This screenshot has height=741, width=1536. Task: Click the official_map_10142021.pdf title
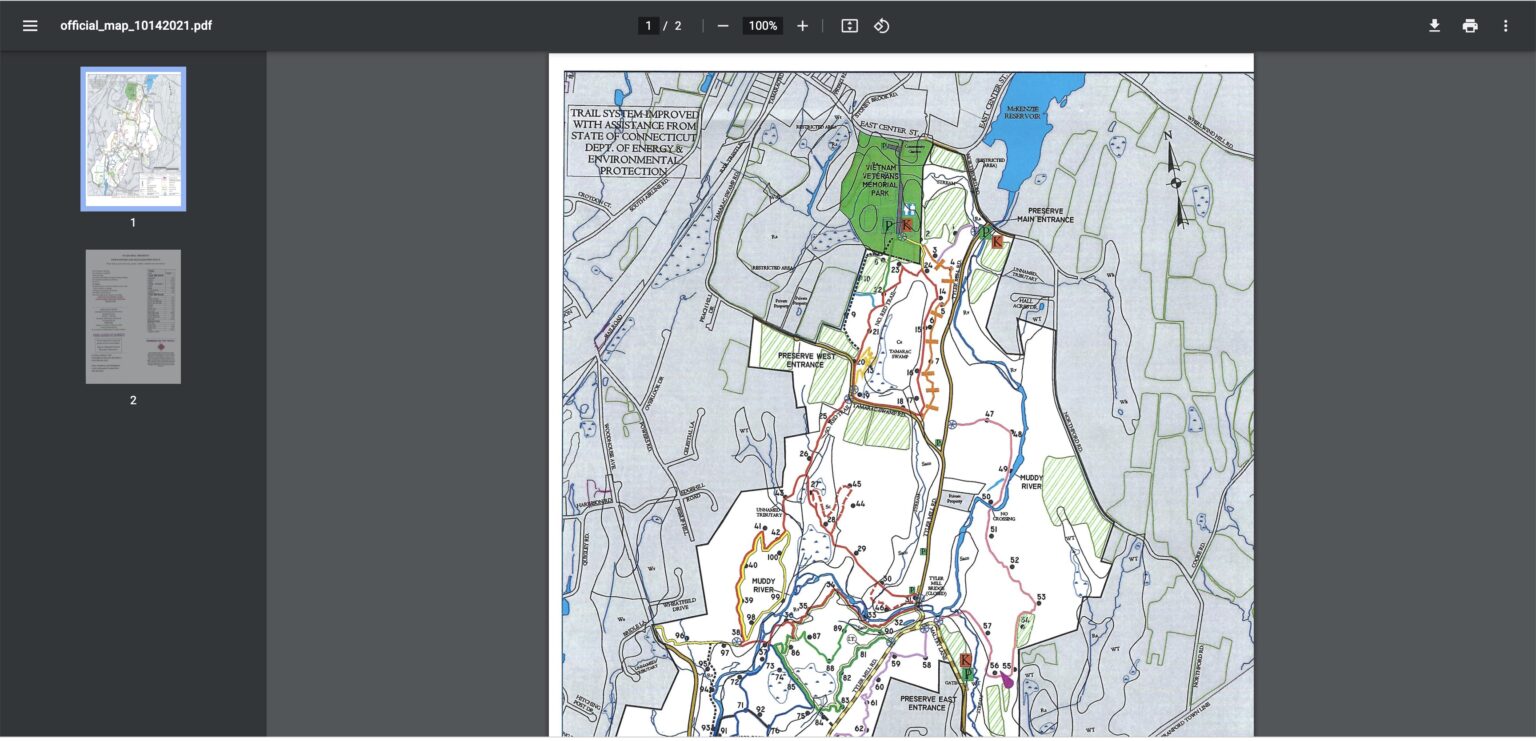click(136, 26)
